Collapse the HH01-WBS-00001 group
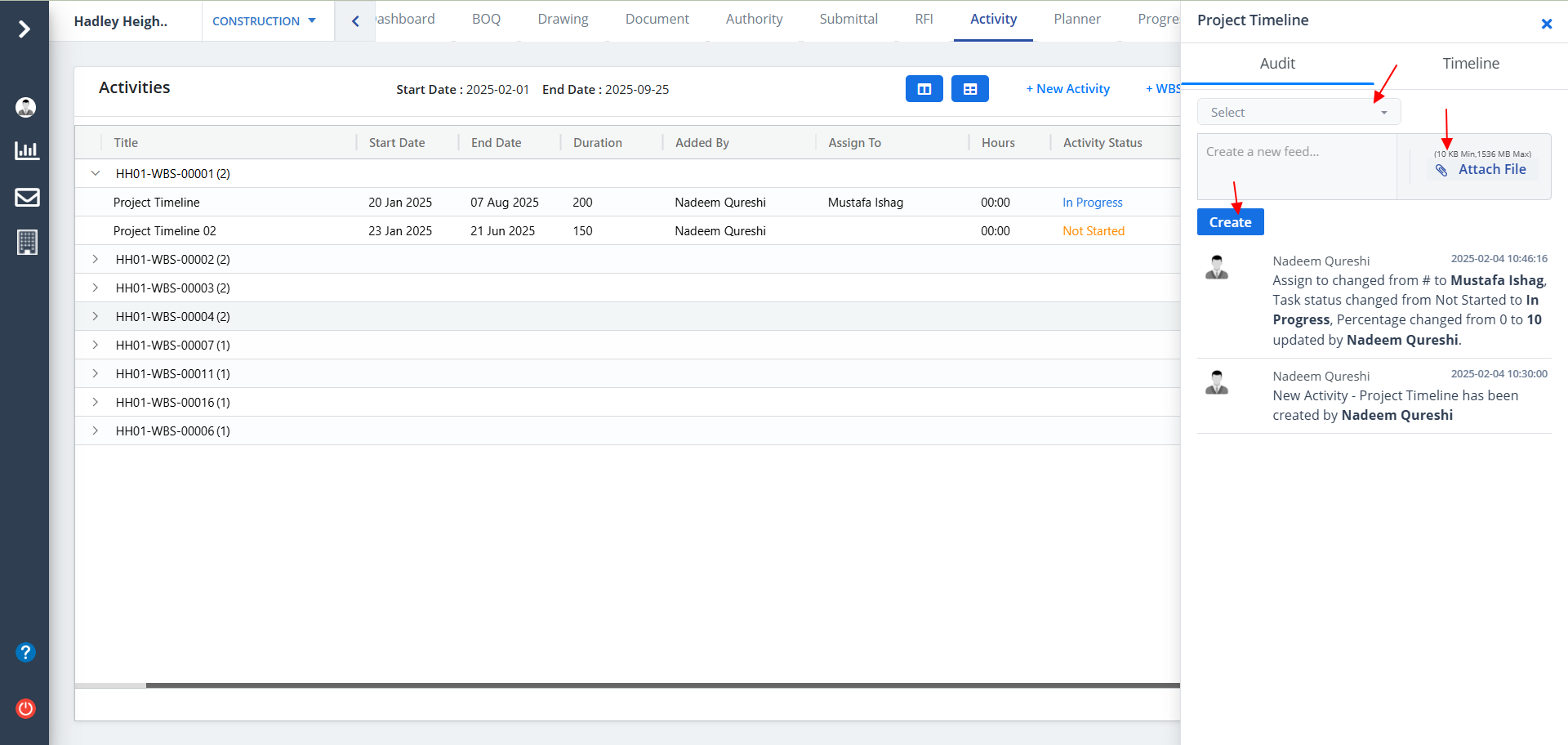This screenshot has height=745, width=1568. (96, 173)
